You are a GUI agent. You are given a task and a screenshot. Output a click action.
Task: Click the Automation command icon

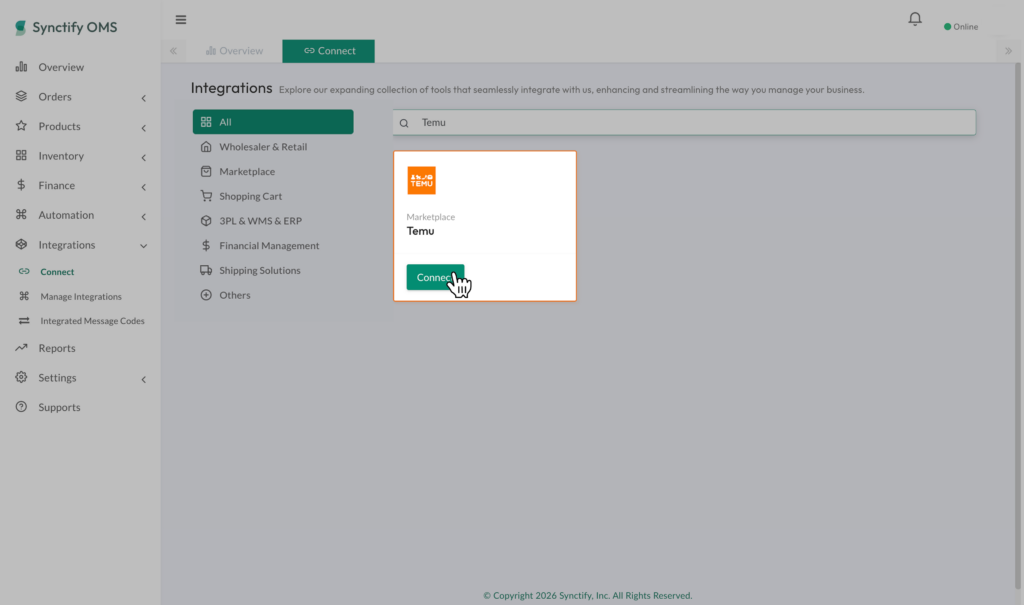point(22,214)
